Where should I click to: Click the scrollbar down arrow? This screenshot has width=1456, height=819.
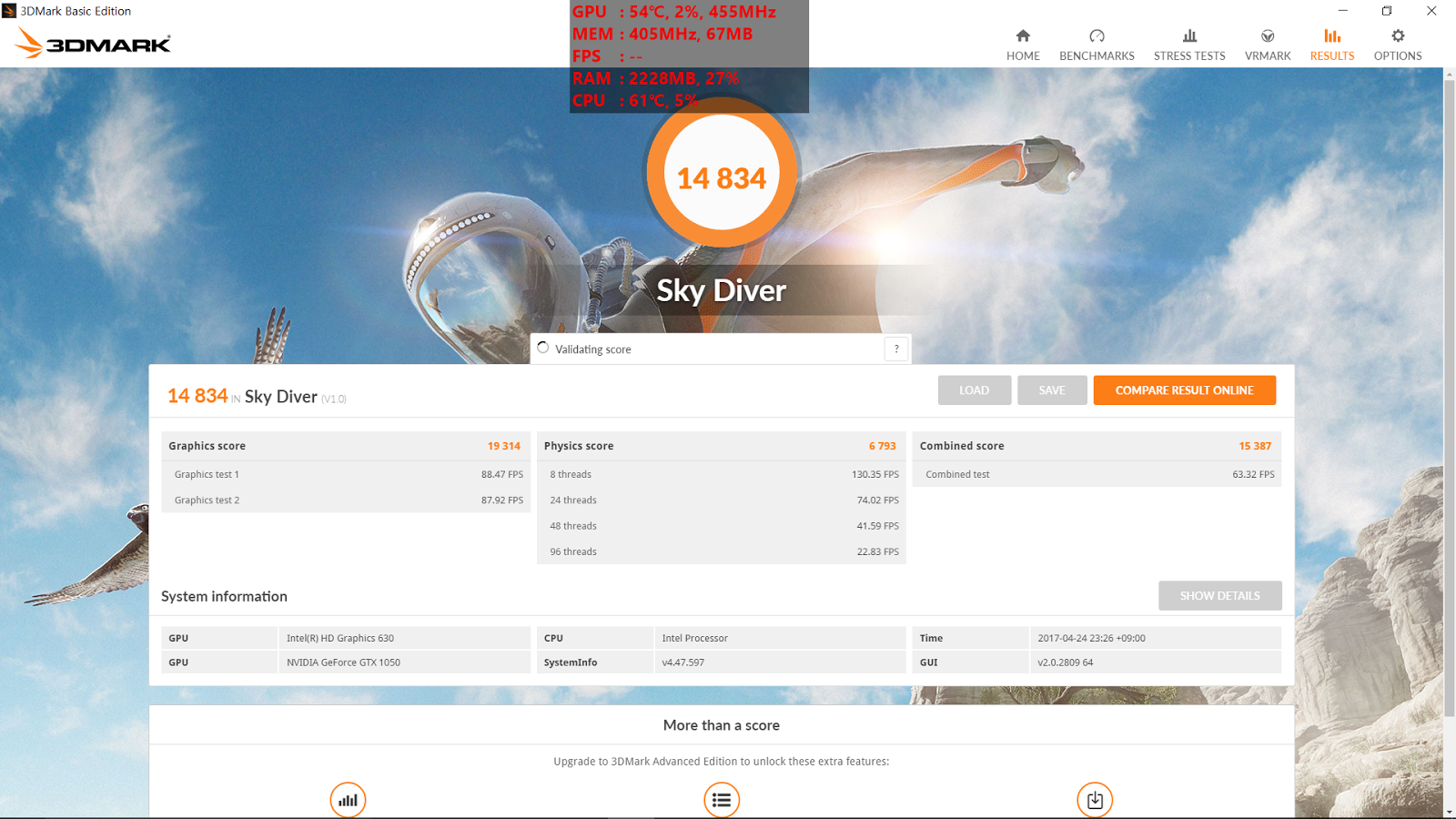pos(1450,812)
